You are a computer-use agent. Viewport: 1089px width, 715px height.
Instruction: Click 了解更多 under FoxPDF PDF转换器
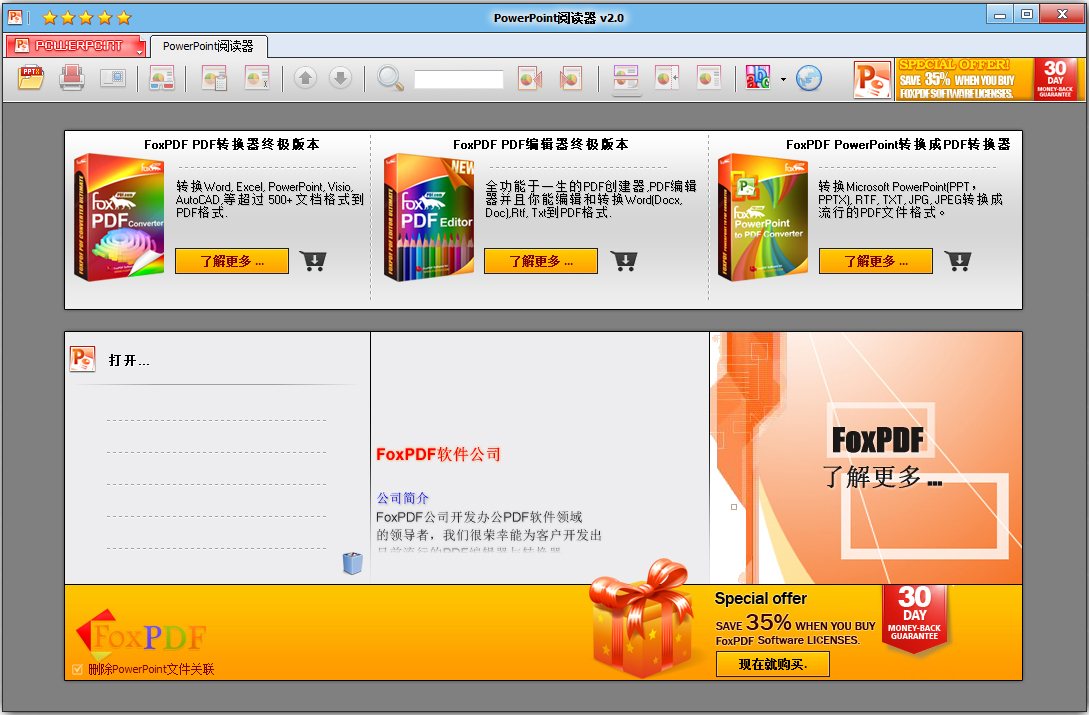coord(231,261)
